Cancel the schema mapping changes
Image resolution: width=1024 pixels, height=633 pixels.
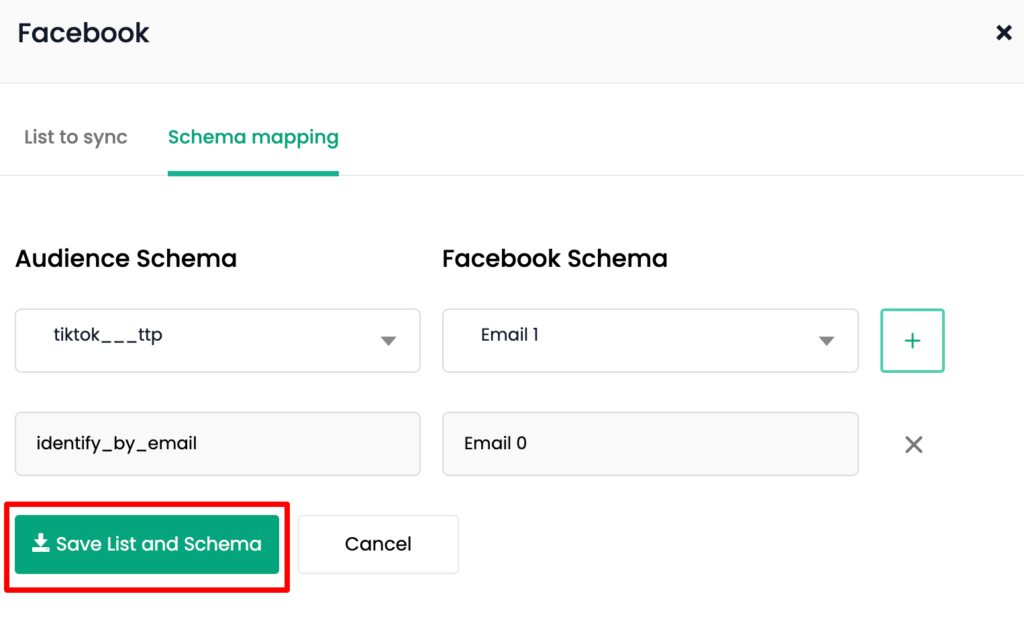[378, 544]
